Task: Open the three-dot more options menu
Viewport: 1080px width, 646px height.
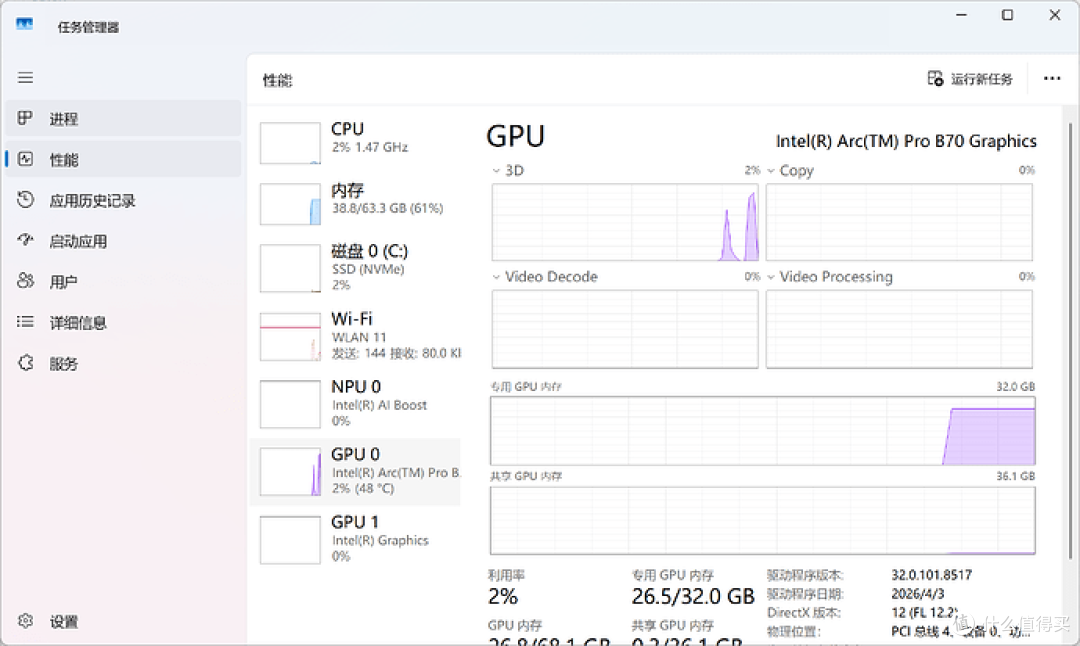Action: pos(1052,79)
